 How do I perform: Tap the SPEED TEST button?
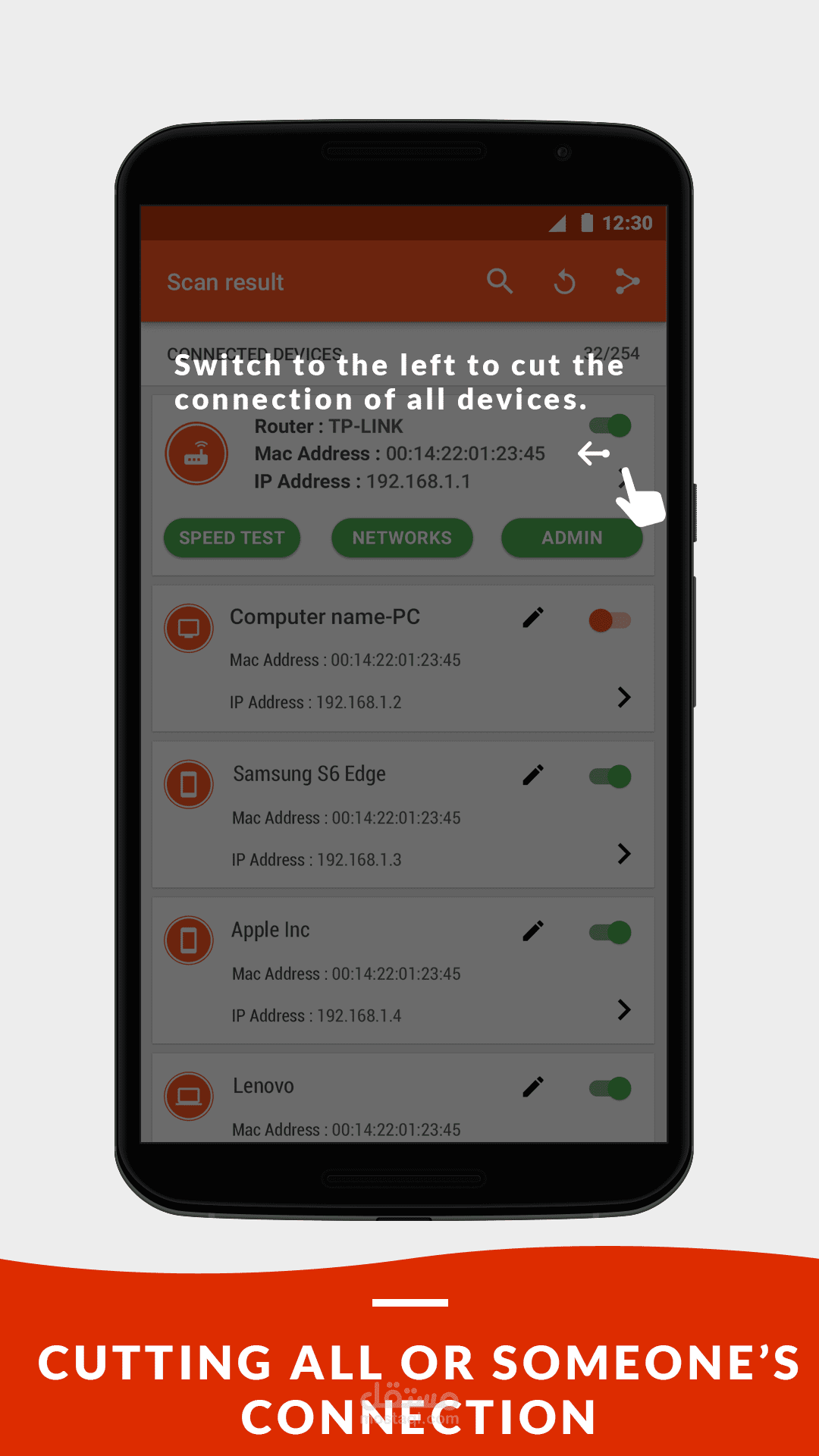[232, 538]
